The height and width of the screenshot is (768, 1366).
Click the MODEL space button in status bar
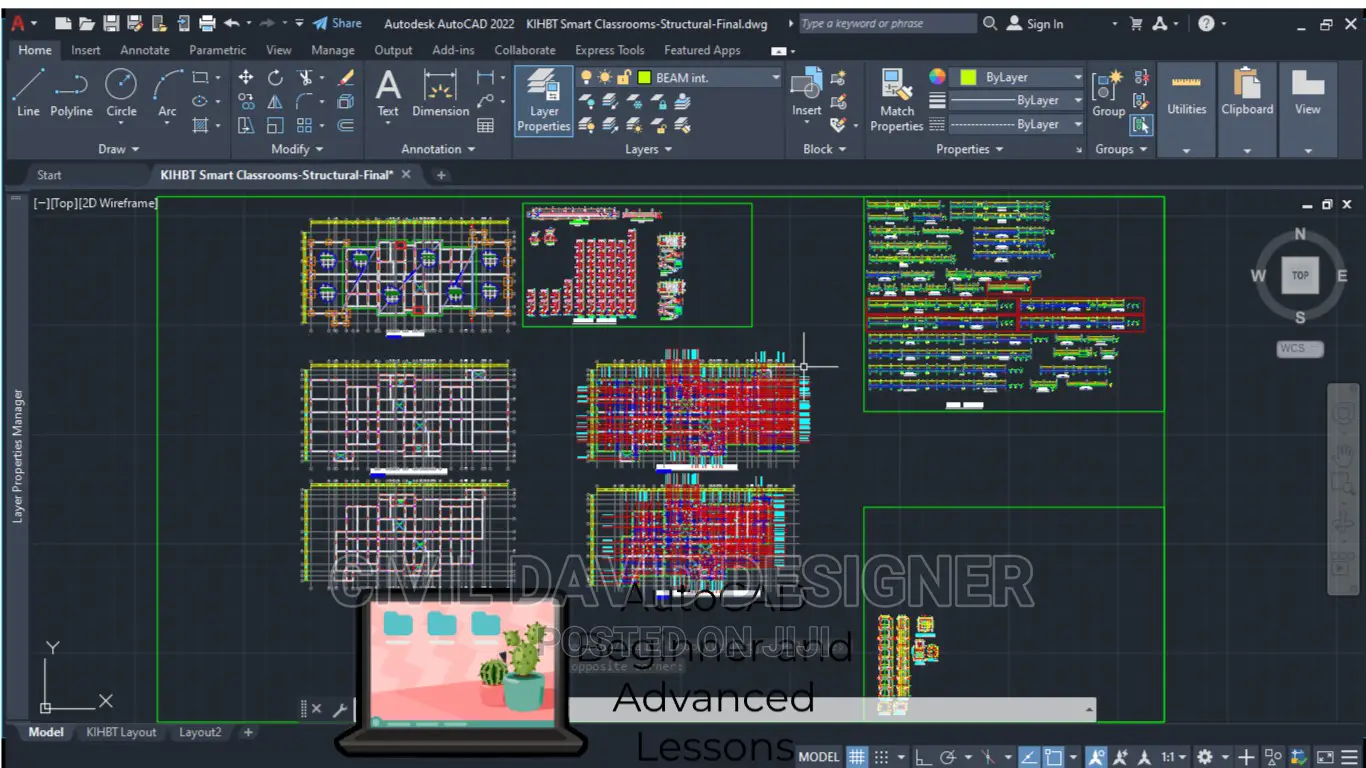click(x=819, y=757)
